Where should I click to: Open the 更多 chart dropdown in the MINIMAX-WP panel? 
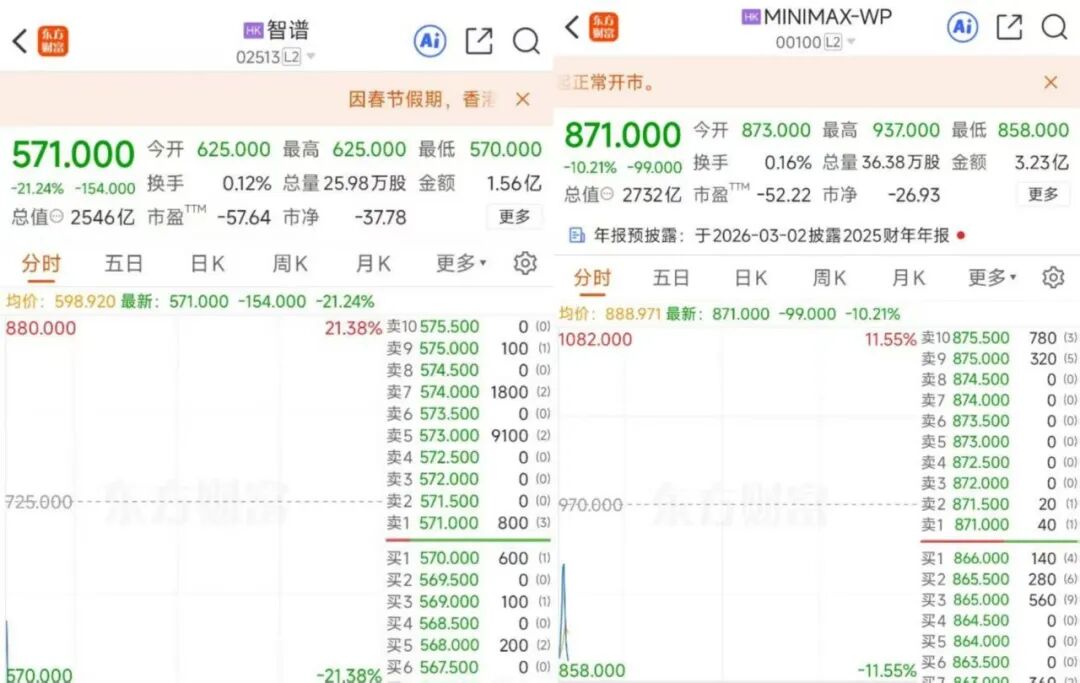(x=993, y=277)
